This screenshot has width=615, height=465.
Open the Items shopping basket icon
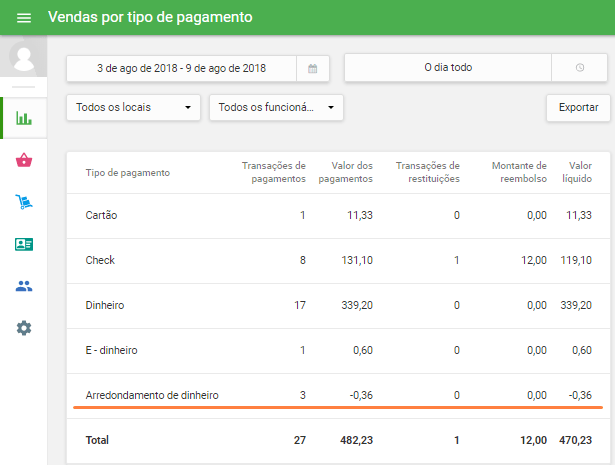[x=23, y=160]
